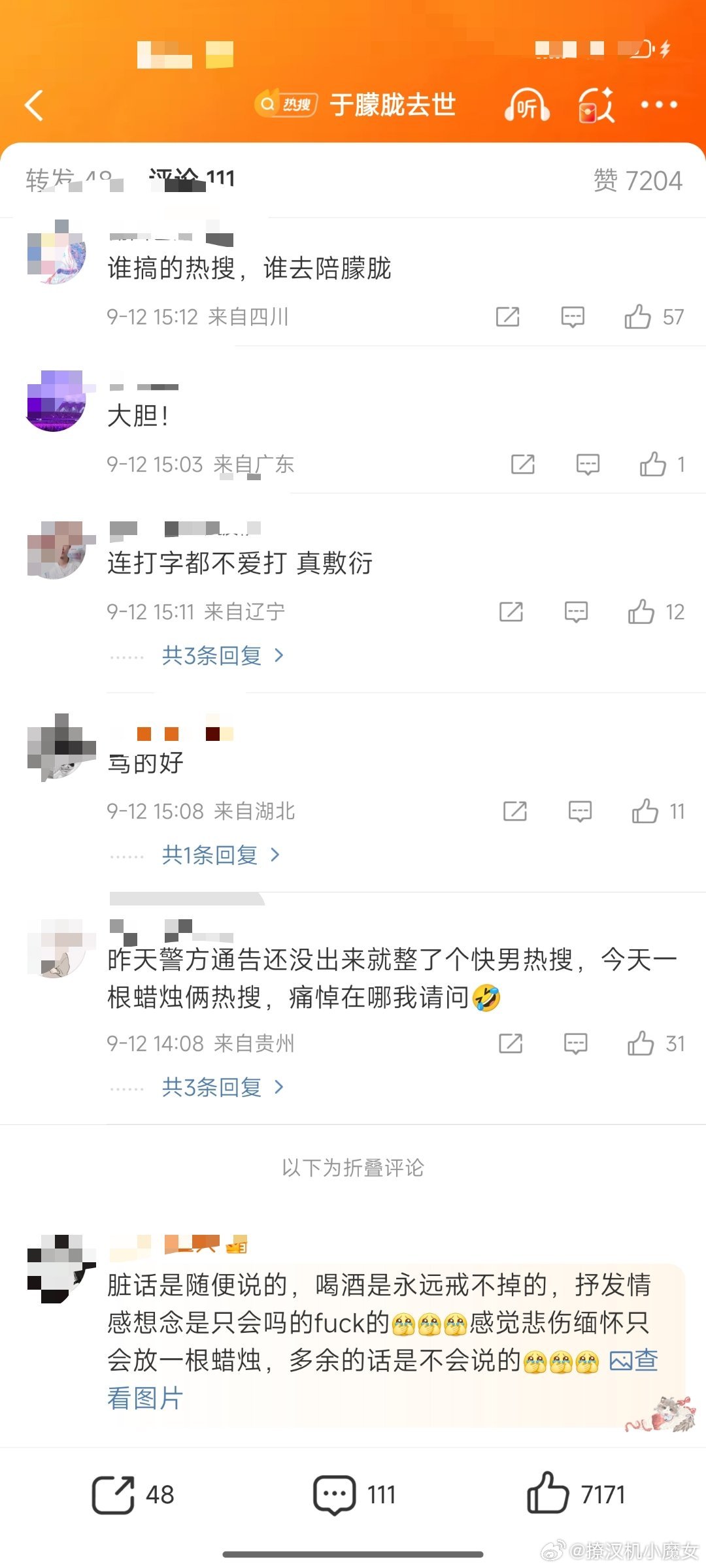Expand 共3条回复 under the Liaoning comment
Viewport: 706px width, 1568px height.
tap(223, 655)
